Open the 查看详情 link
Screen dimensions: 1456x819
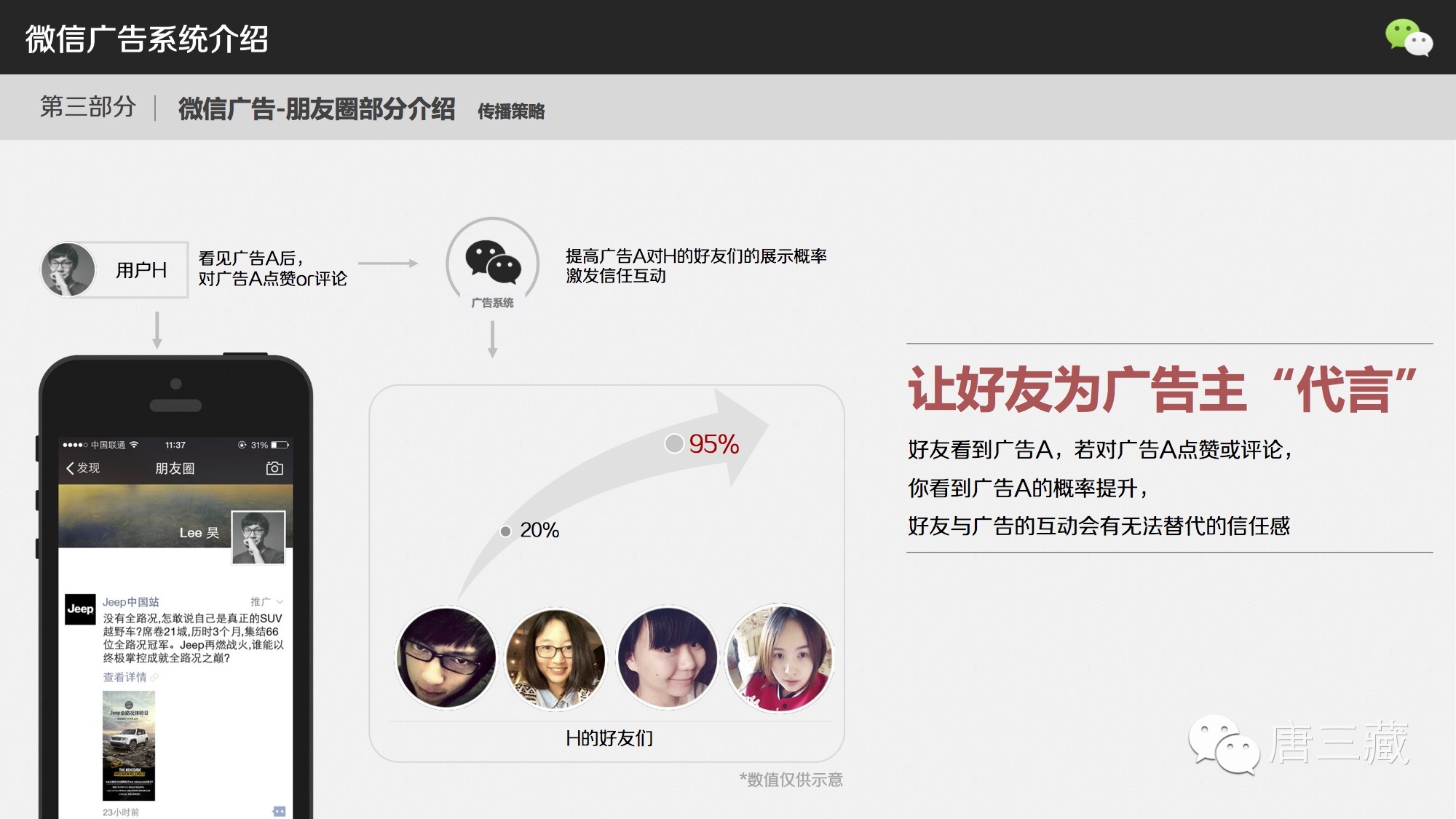(124, 677)
